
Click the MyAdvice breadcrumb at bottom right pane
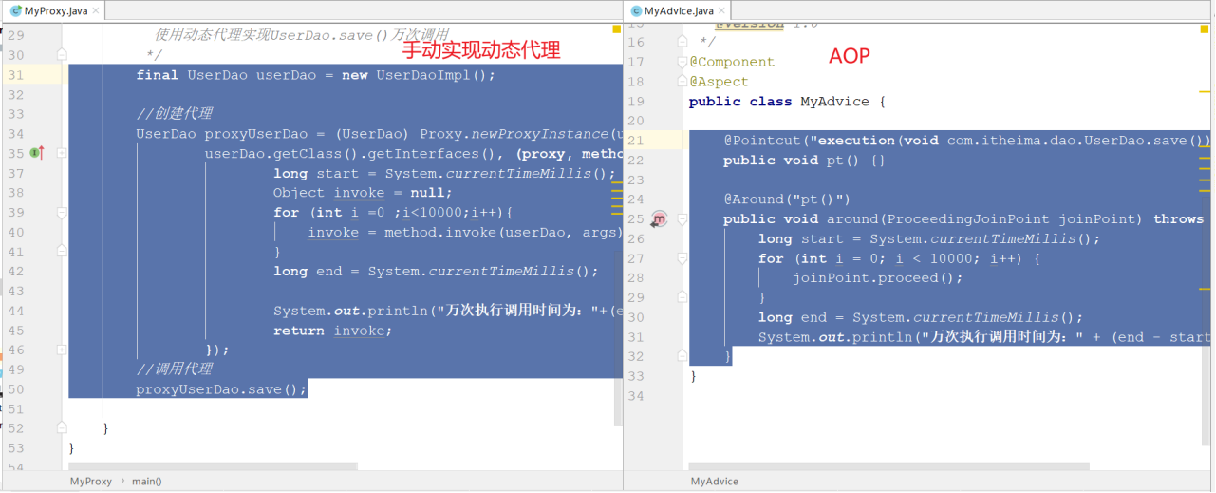[714, 481]
